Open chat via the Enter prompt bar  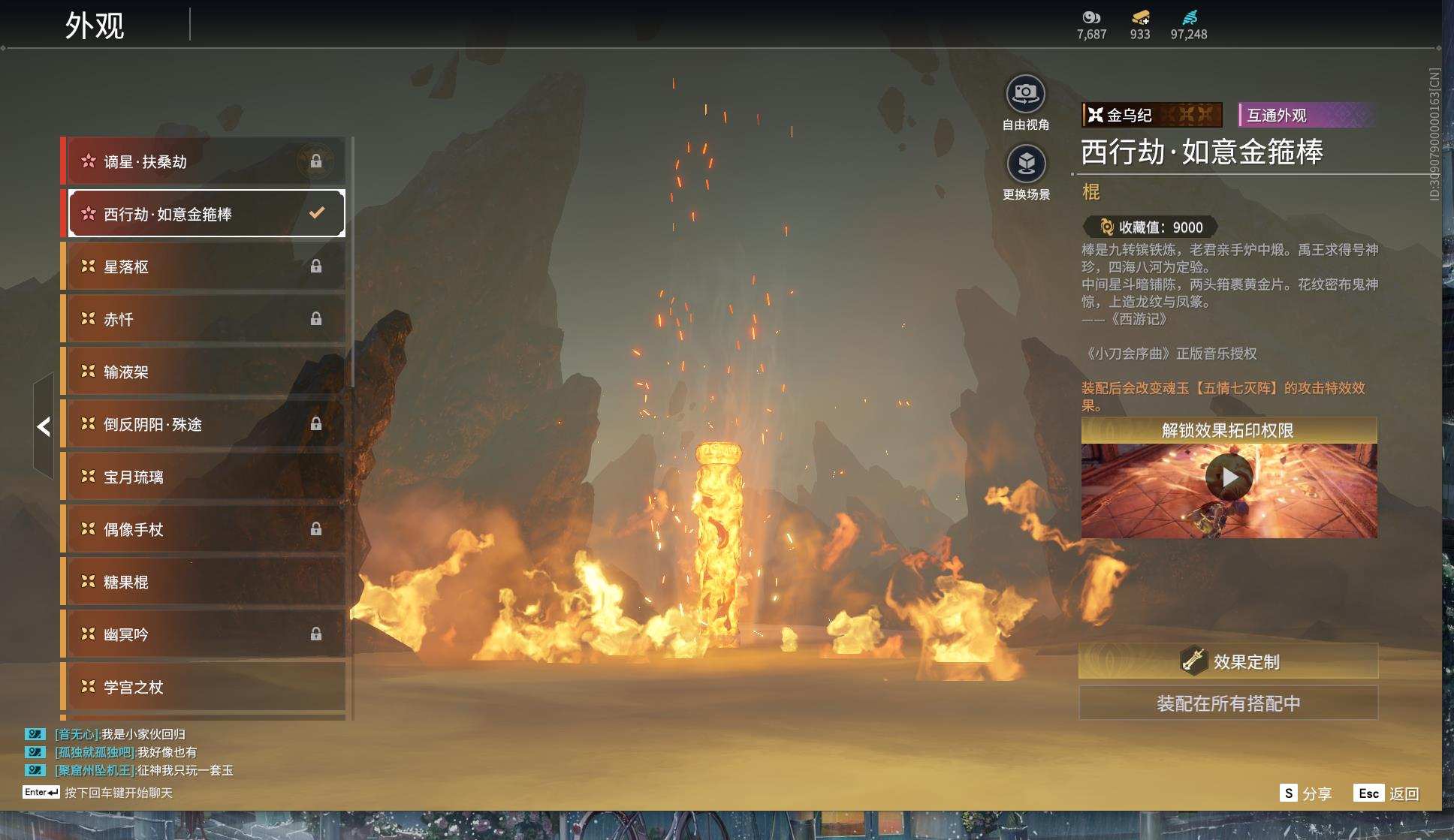point(98,793)
